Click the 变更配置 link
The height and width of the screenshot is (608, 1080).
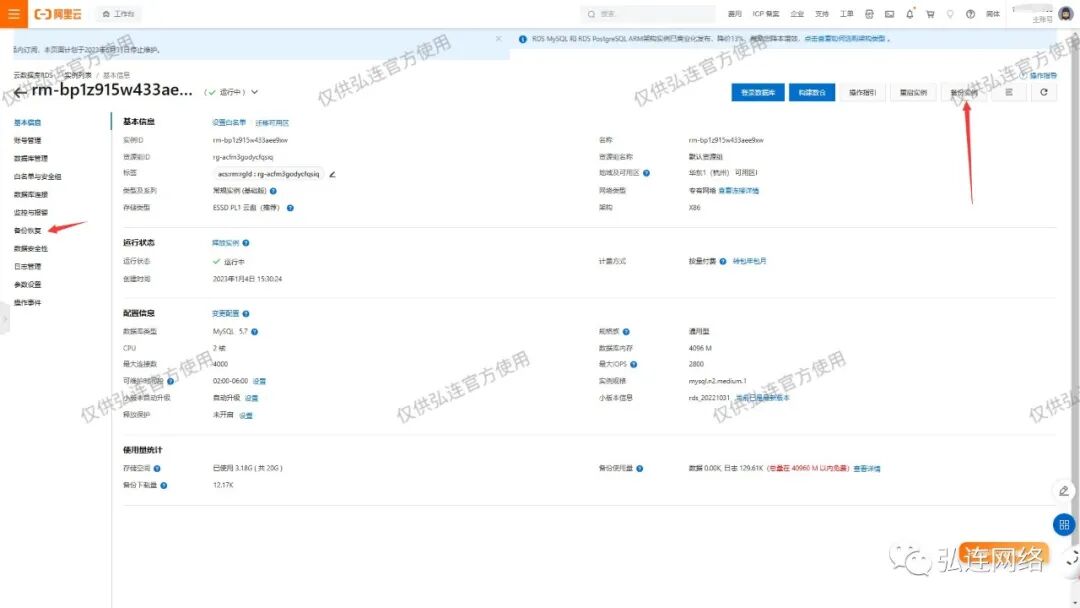(x=225, y=314)
